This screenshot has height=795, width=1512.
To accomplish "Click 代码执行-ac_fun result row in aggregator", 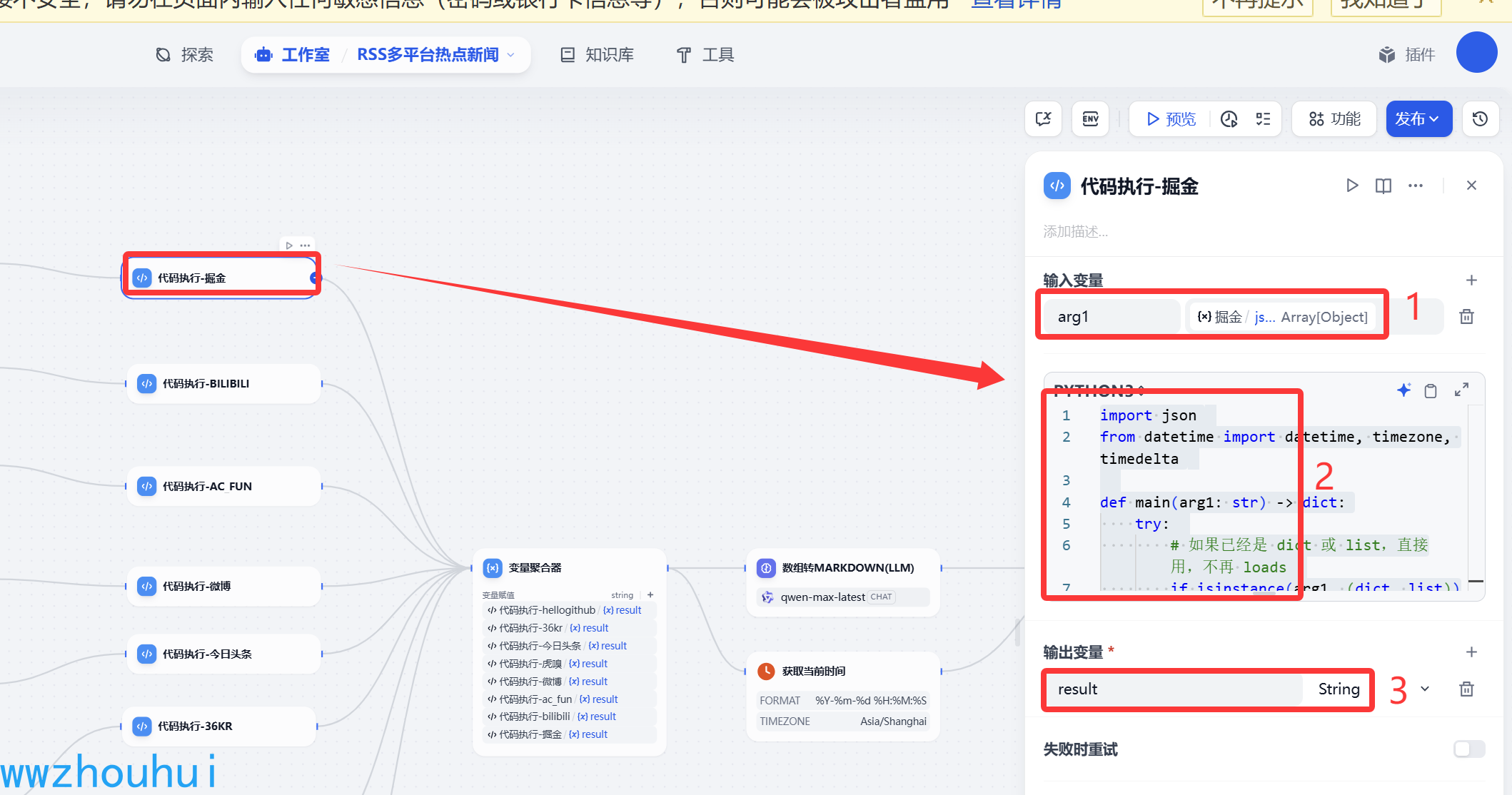I will (x=569, y=699).
